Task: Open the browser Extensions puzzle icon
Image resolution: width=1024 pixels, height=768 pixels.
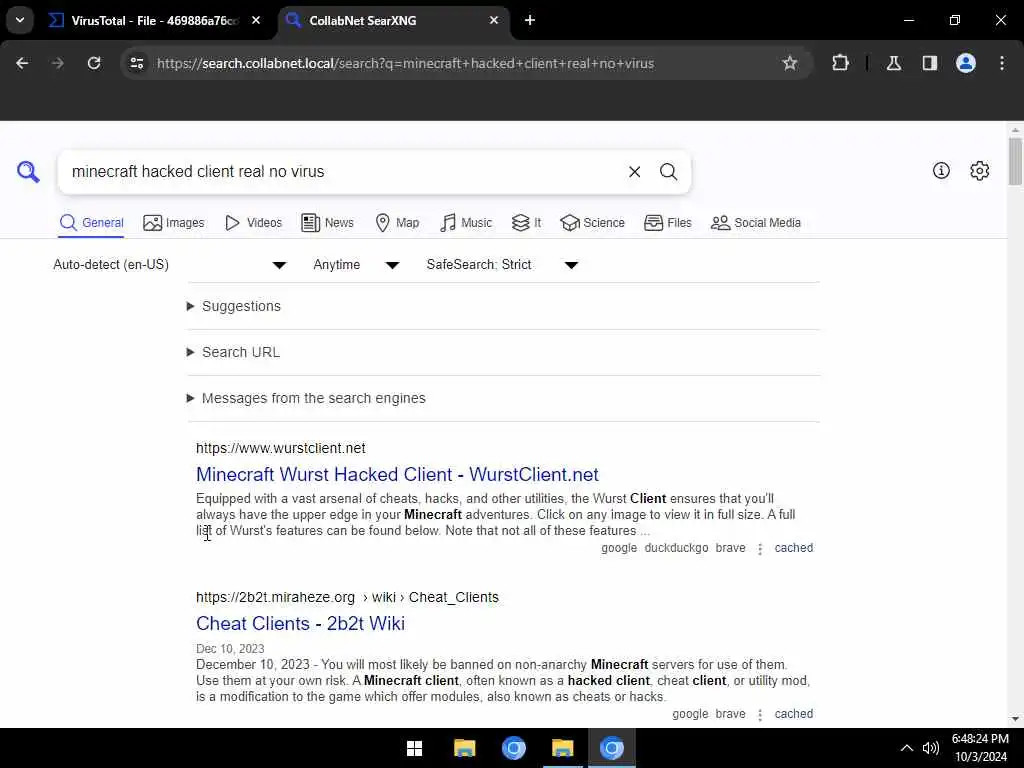Action: click(x=840, y=63)
